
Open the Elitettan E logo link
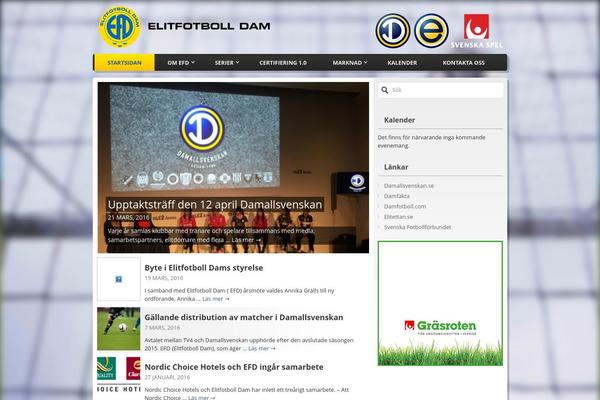tap(431, 31)
